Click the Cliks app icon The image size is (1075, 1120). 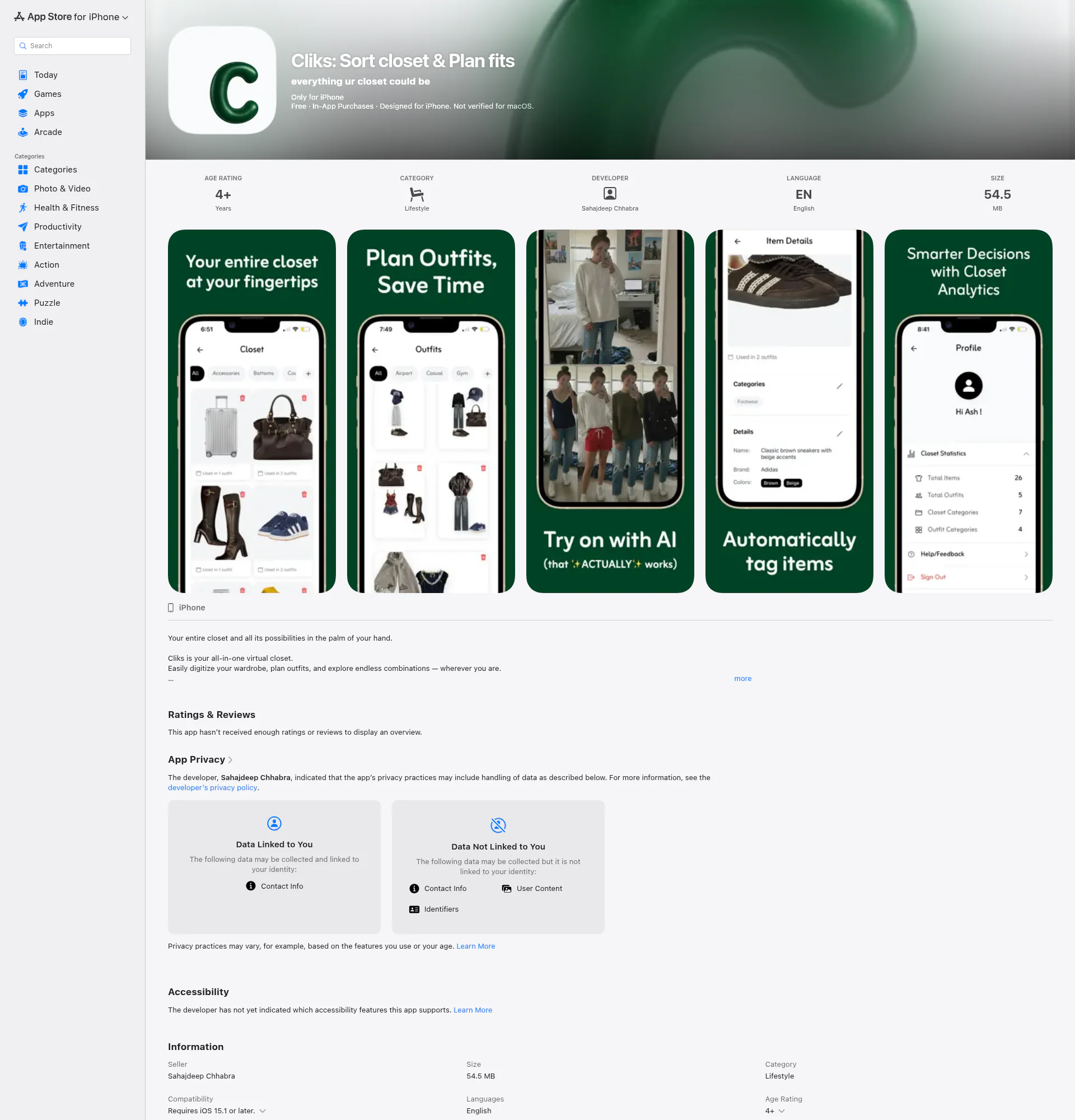click(x=222, y=80)
